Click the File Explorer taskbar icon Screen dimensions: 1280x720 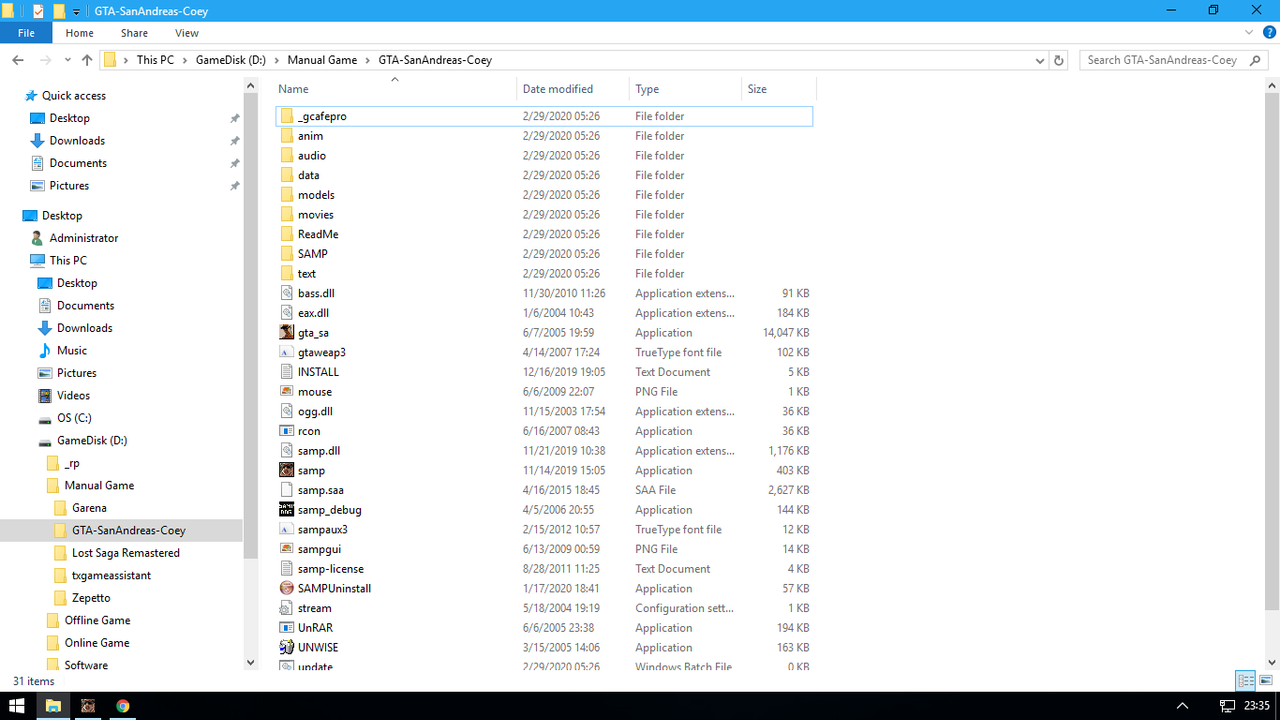click(52, 706)
